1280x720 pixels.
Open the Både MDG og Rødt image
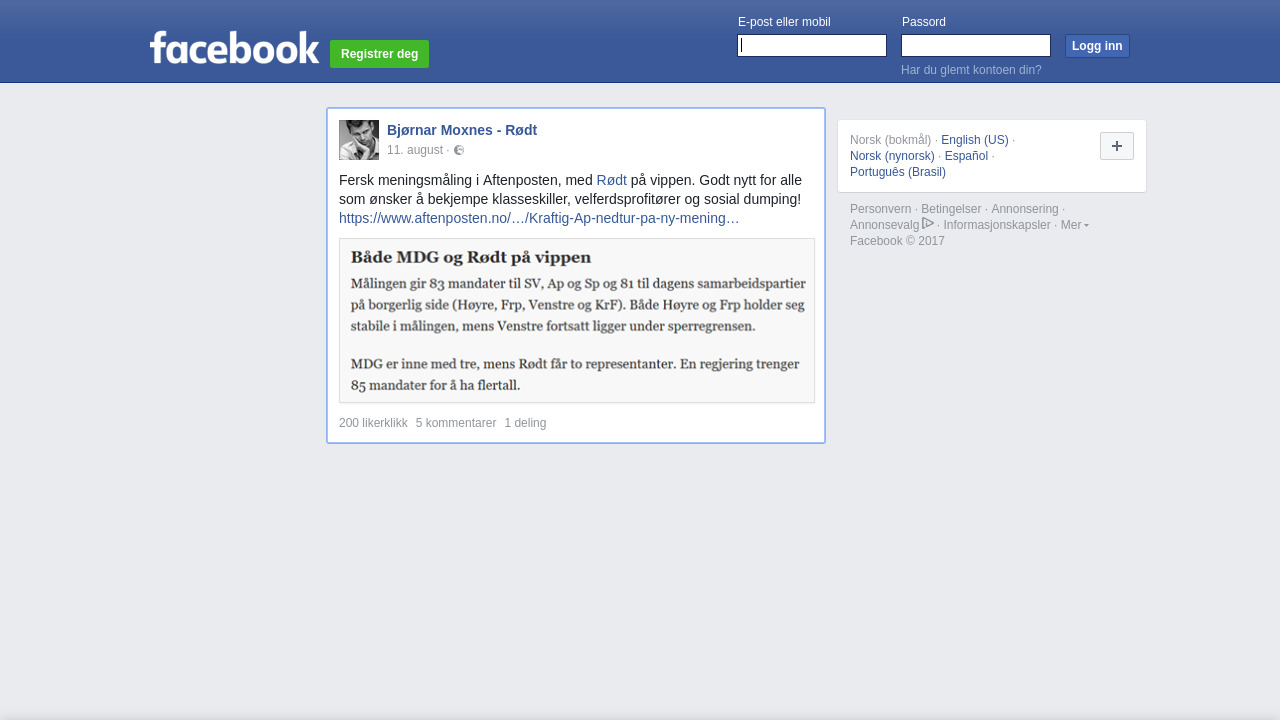577,320
